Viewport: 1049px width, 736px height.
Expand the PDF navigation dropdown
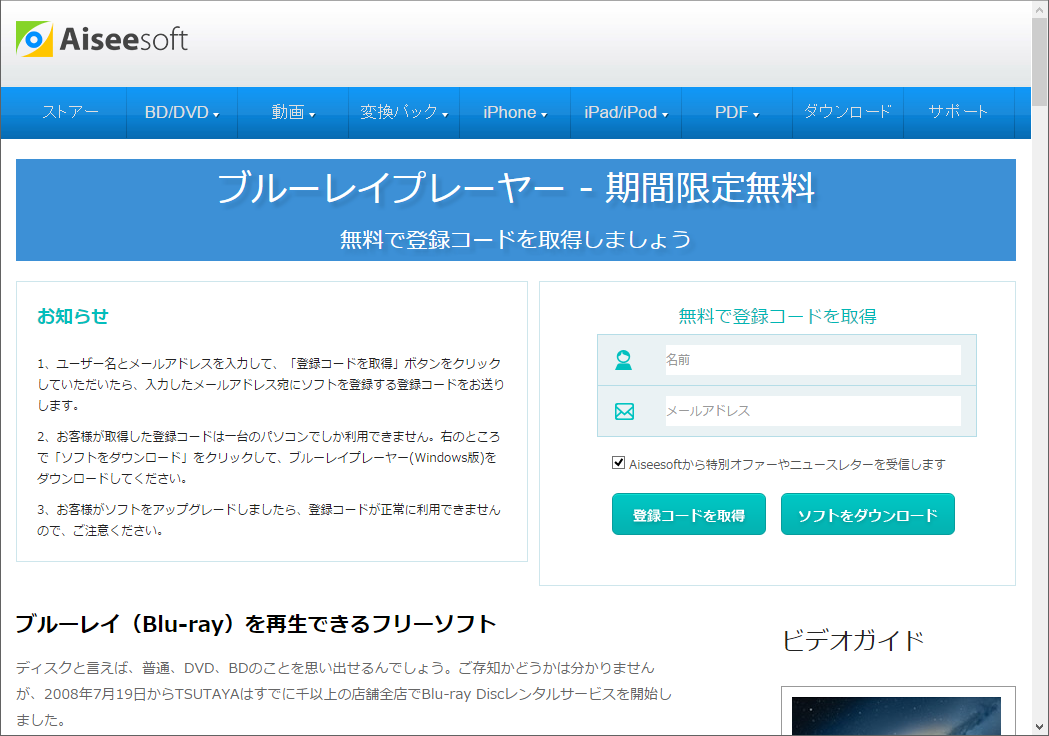(x=736, y=112)
